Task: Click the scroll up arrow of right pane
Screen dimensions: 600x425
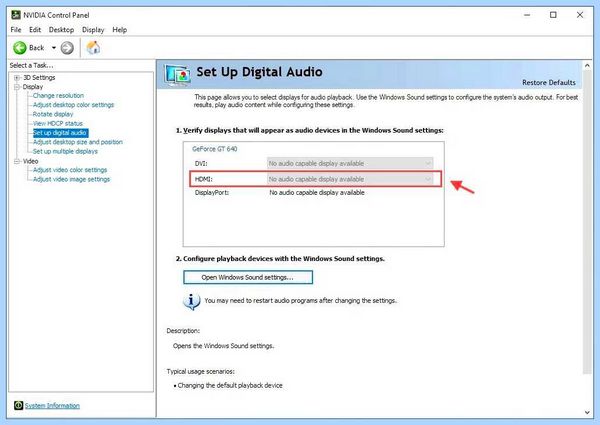Action: coord(587,66)
